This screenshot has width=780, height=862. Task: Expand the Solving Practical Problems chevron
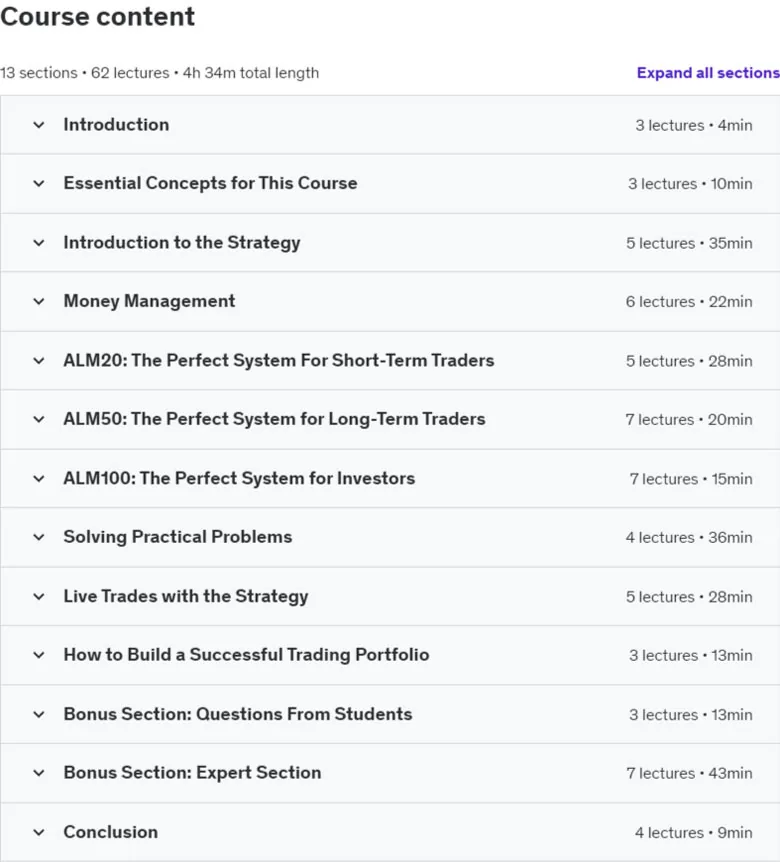click(x=38, y=537)
